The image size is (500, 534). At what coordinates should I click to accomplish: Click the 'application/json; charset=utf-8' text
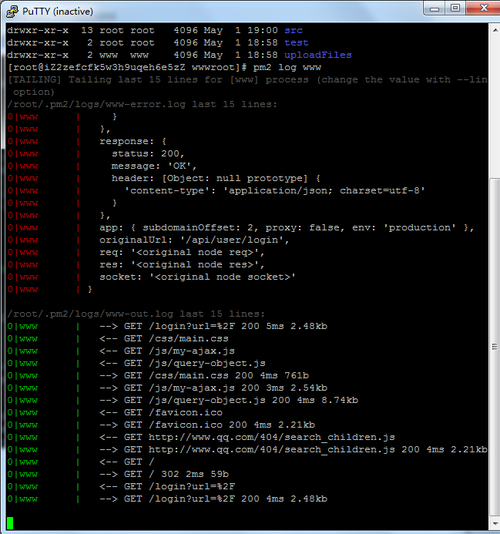coord(324,191)
